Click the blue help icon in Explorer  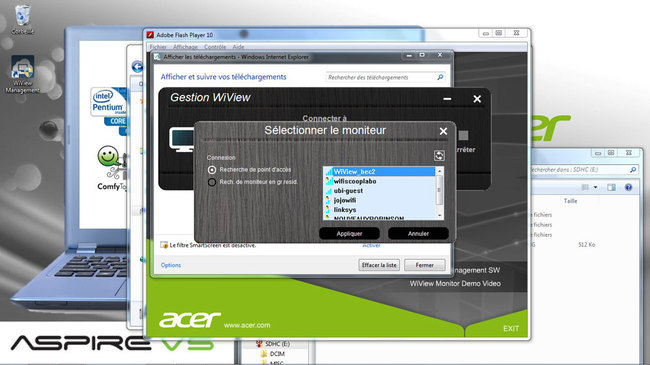click(x=628, y=187)
